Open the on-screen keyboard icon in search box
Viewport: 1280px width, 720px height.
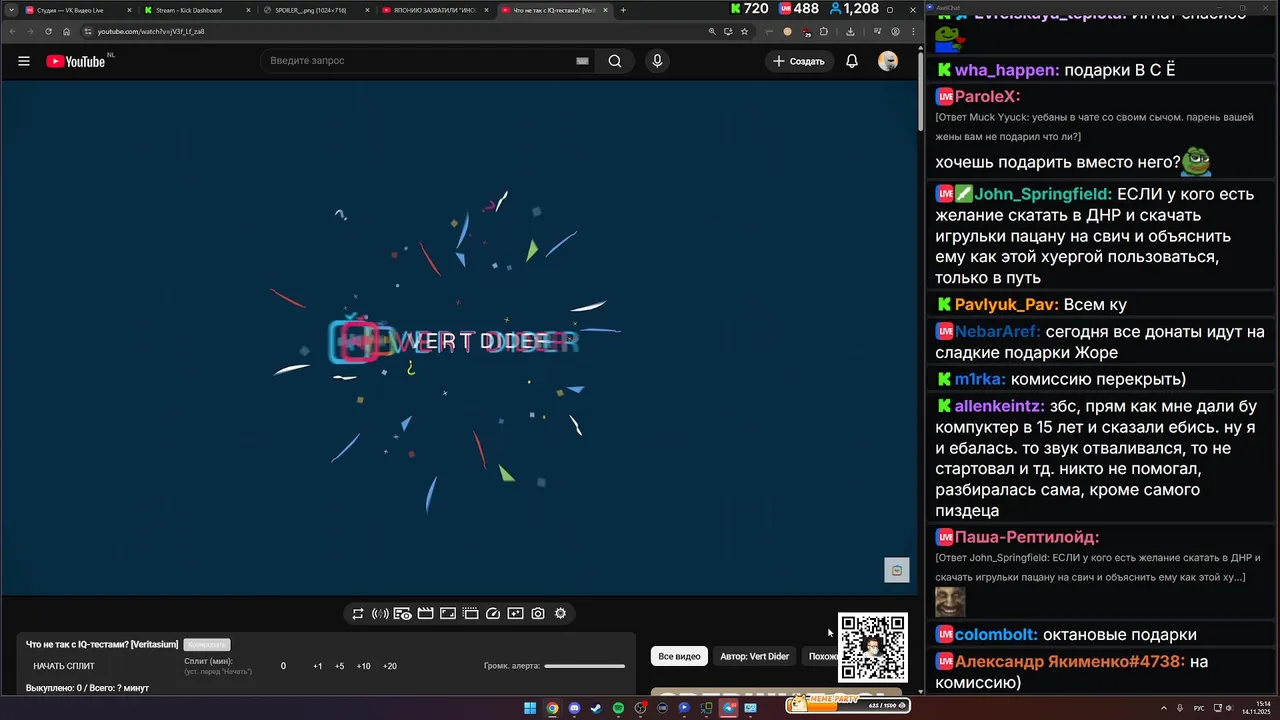click(x=582, y=61)
